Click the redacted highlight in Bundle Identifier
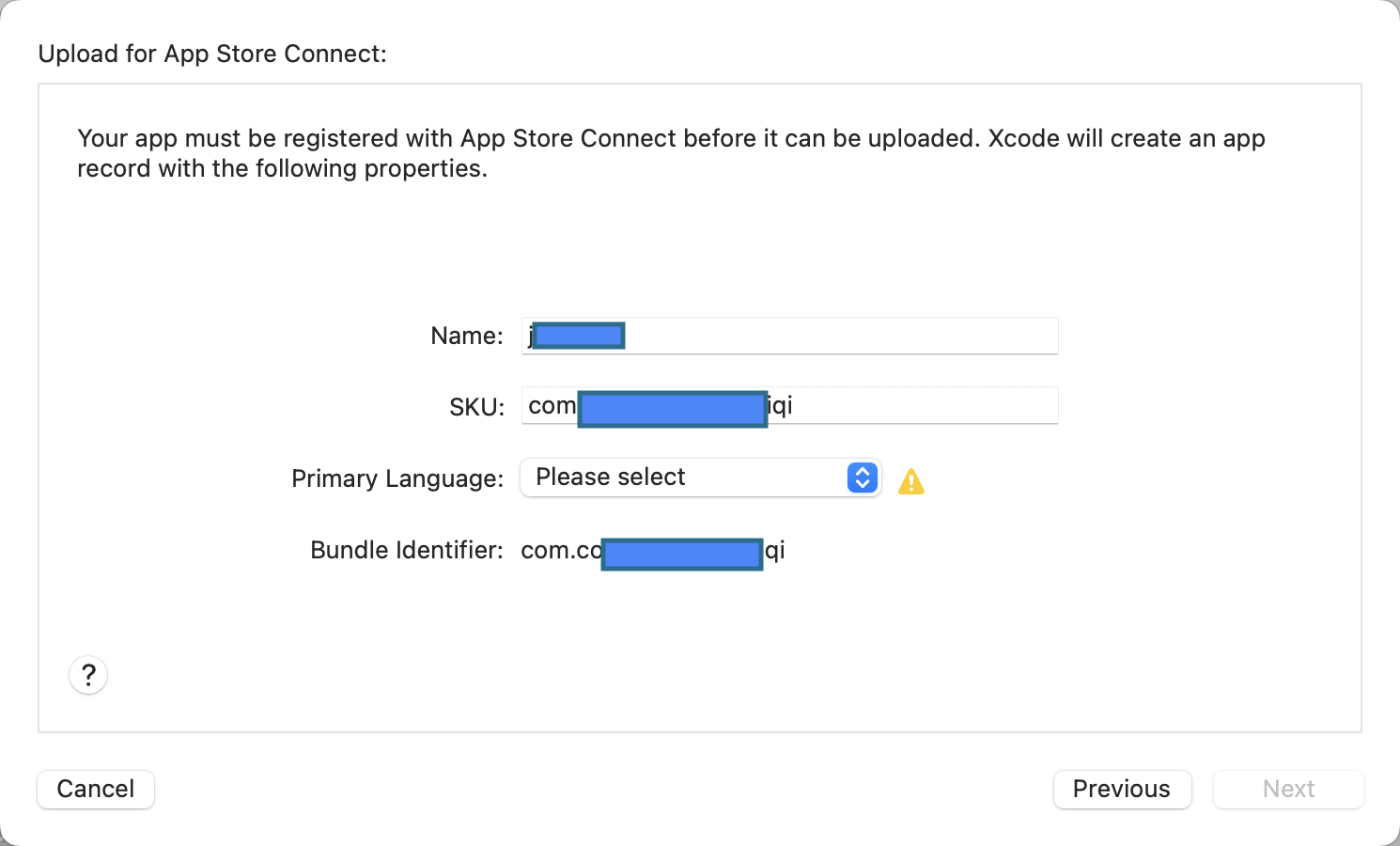Image resolution: width=1400 pixels, height=846 pixels. (682, 554)
